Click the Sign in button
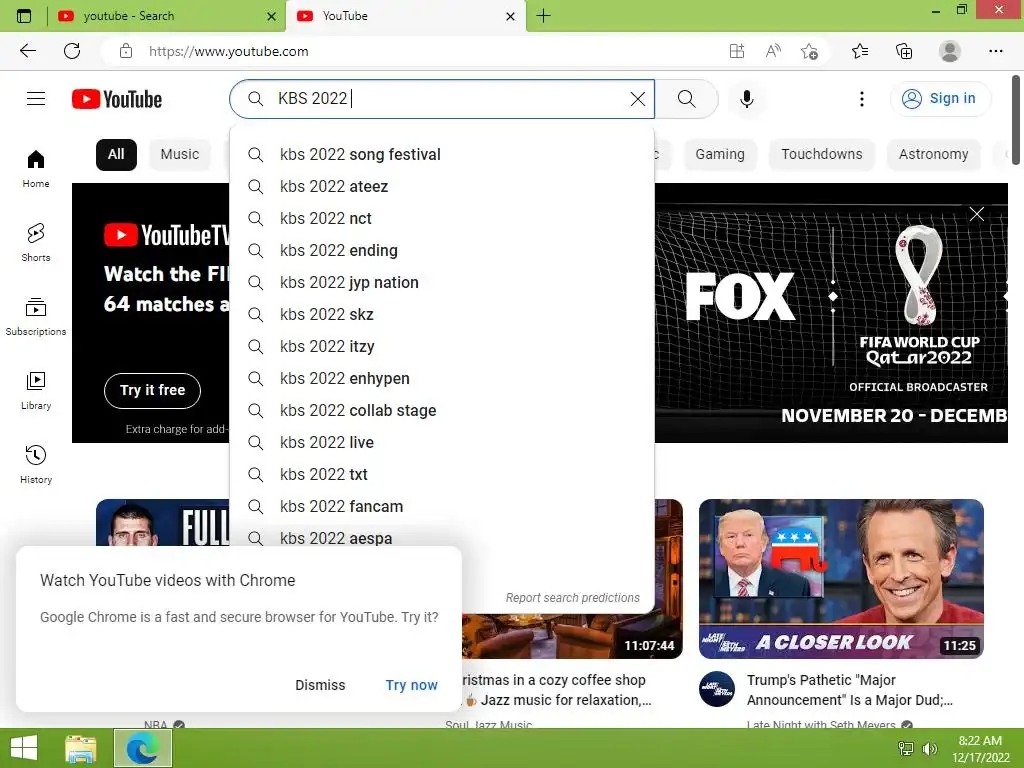This screenshot has height=768, width=1024. coord(940,99)
